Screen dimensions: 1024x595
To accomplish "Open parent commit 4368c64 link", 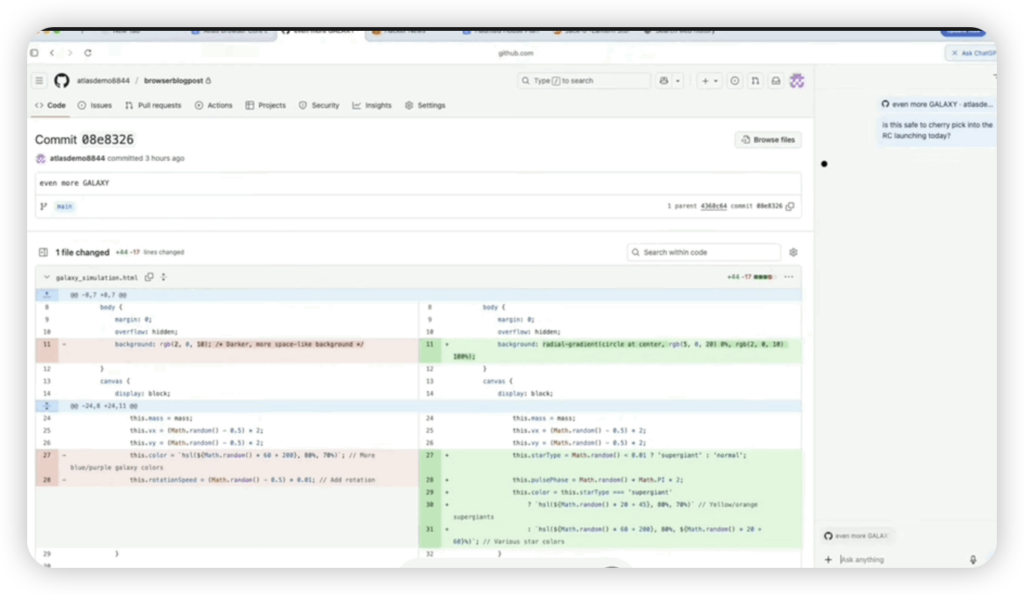I will coord(713,206).
